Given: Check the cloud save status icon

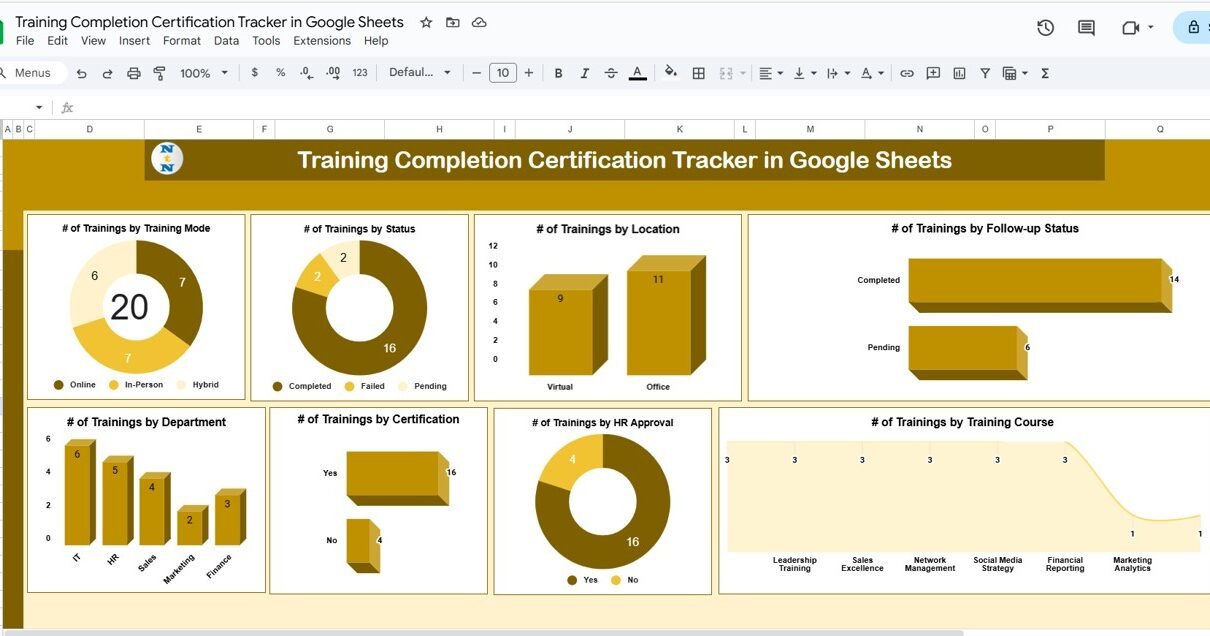Looking at the screenshot, I should click(479, 22).
